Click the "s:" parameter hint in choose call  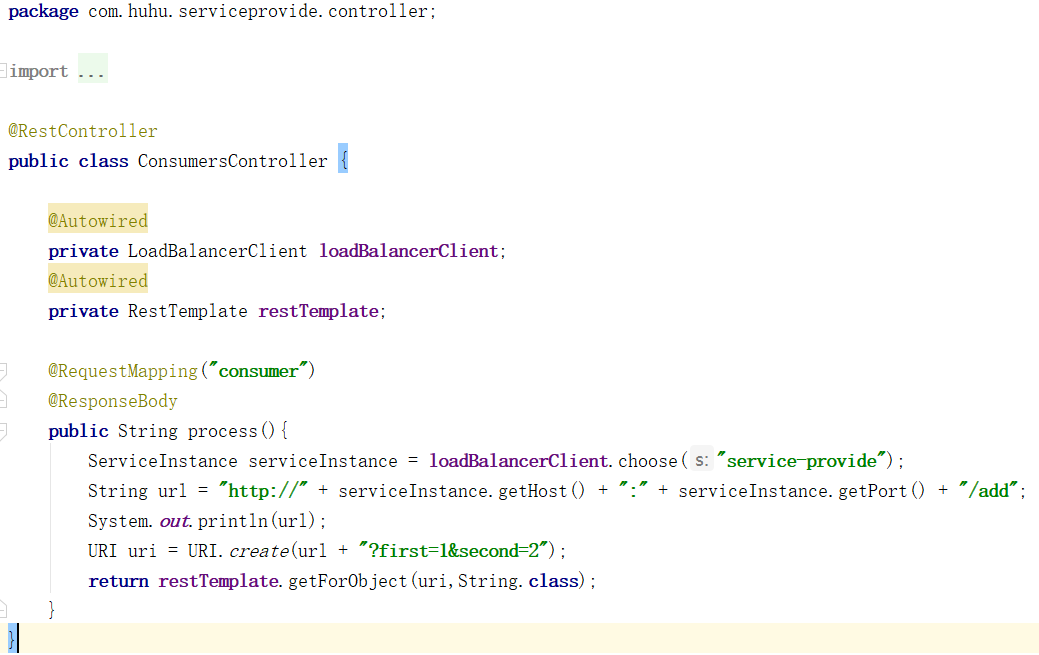point(701,461)
